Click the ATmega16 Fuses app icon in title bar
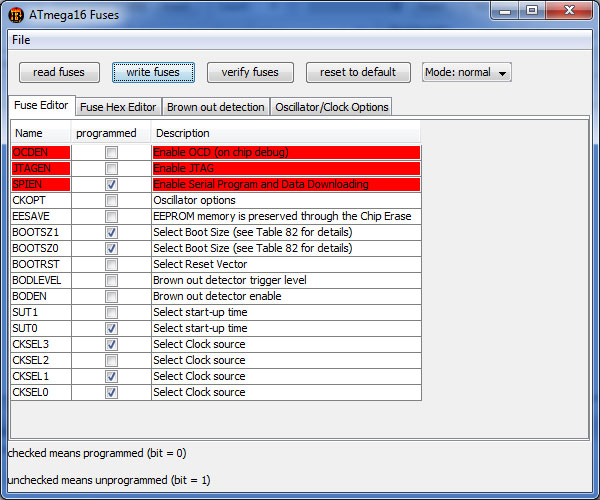600x500 pixels. click(16, 15)
